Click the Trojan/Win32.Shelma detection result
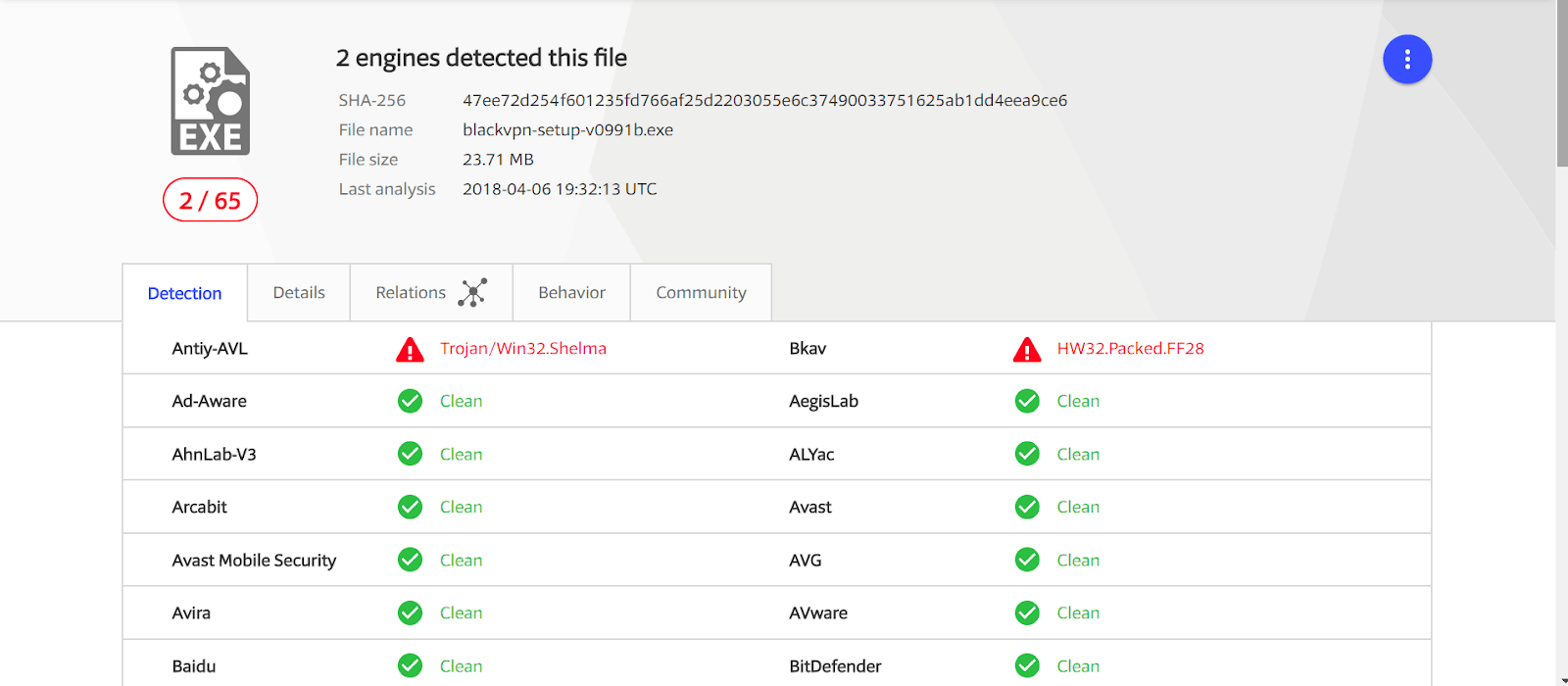 click(x=523, y=348)
